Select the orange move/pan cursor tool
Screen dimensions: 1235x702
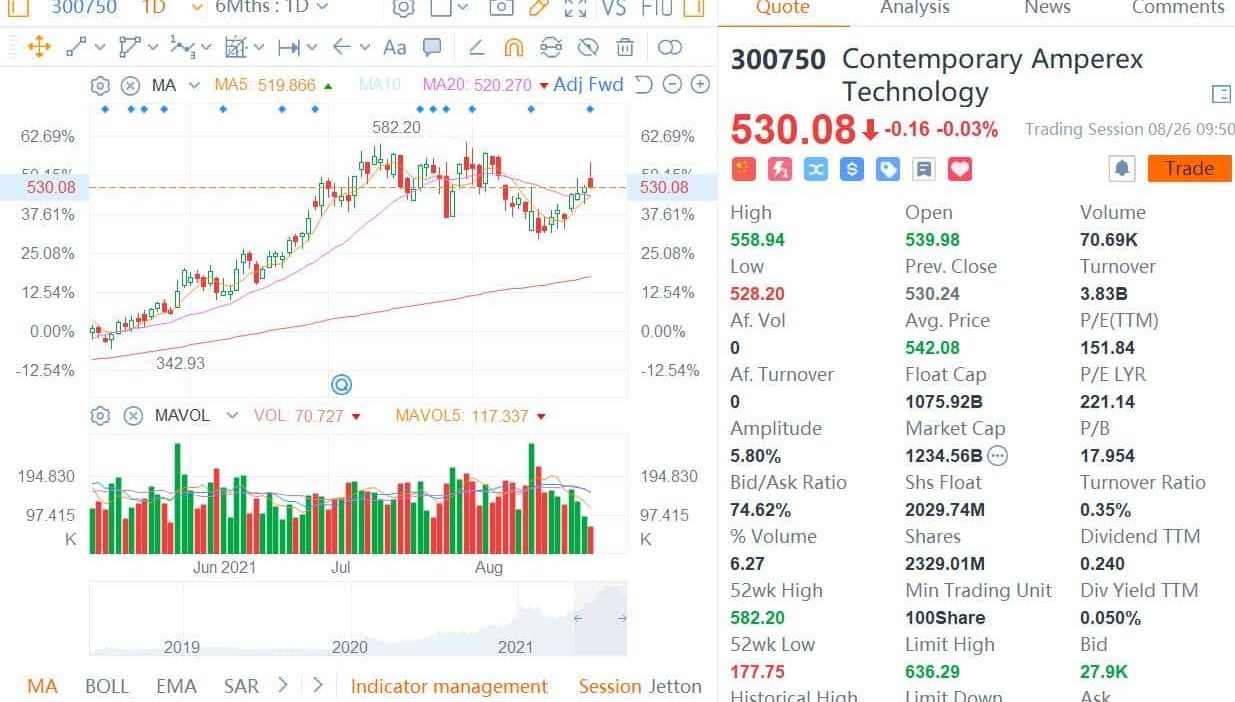click(x=39, y=47)
